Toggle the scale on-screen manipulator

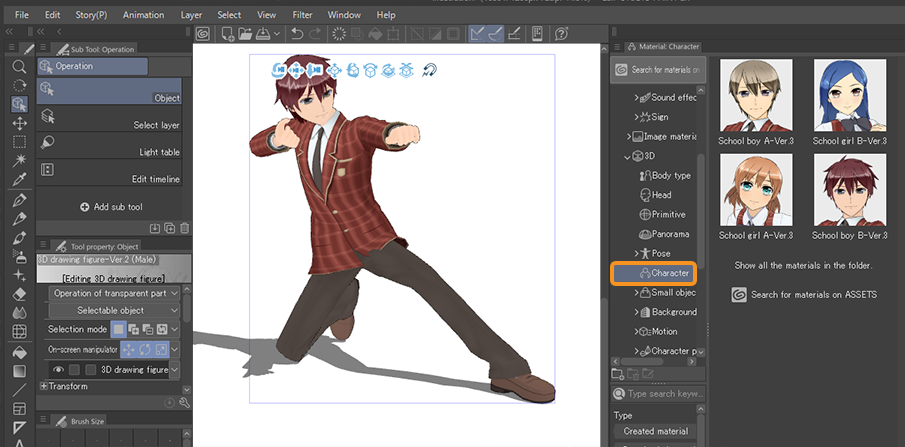[160, 349]
